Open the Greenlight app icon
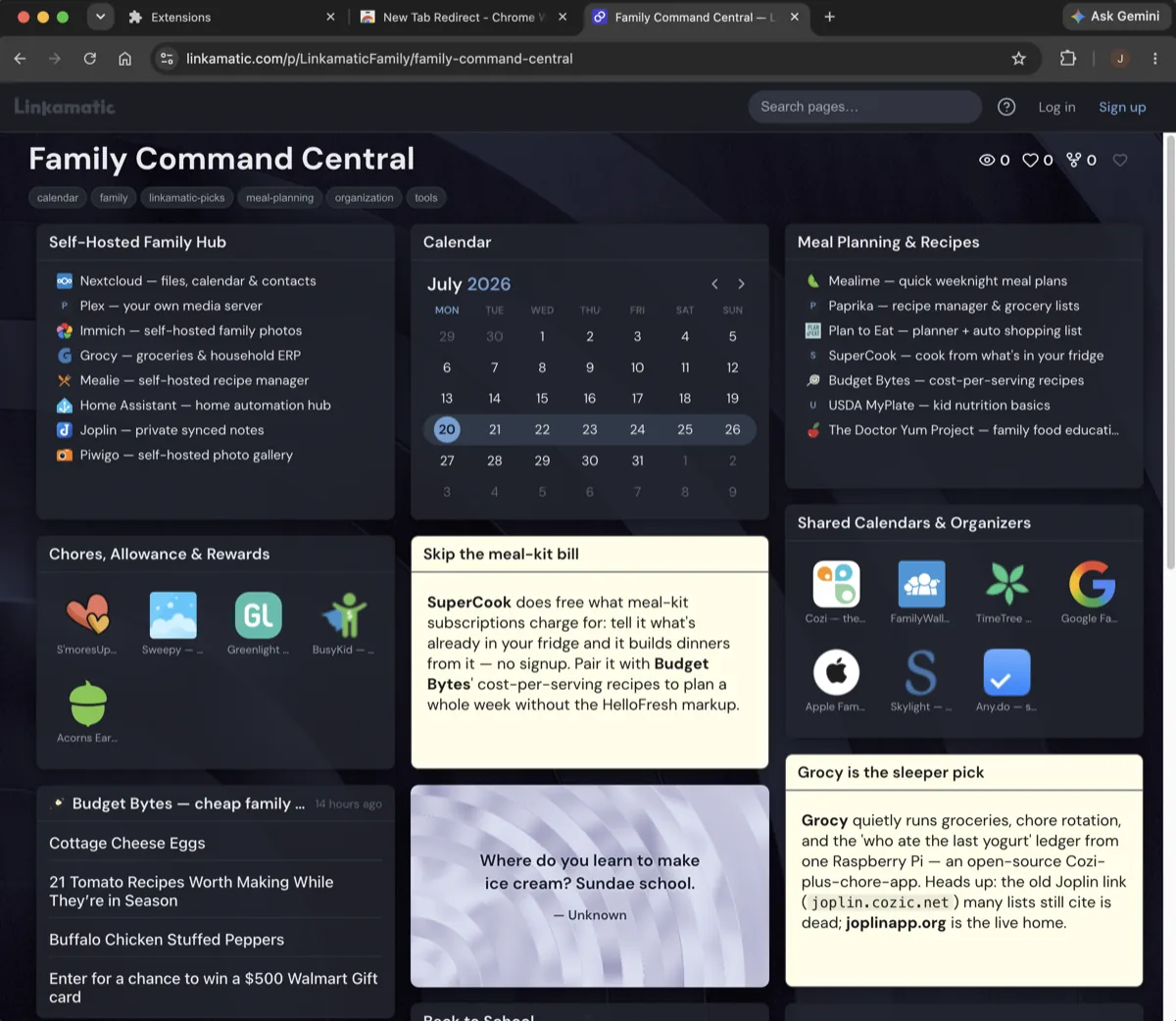Screen dimensions: 1176x1021 coord(258,614)
